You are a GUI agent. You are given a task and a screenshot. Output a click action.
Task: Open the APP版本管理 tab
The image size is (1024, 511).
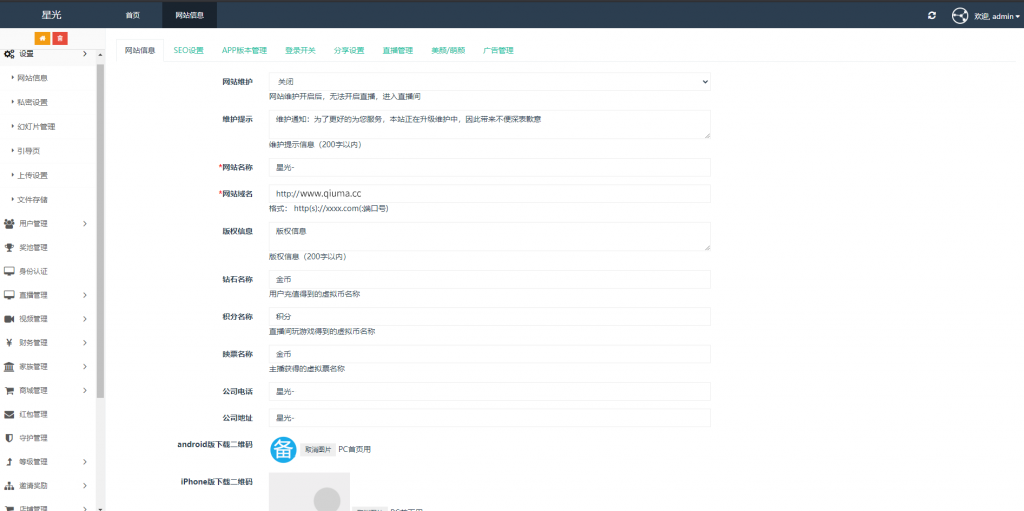click(244, 50)
